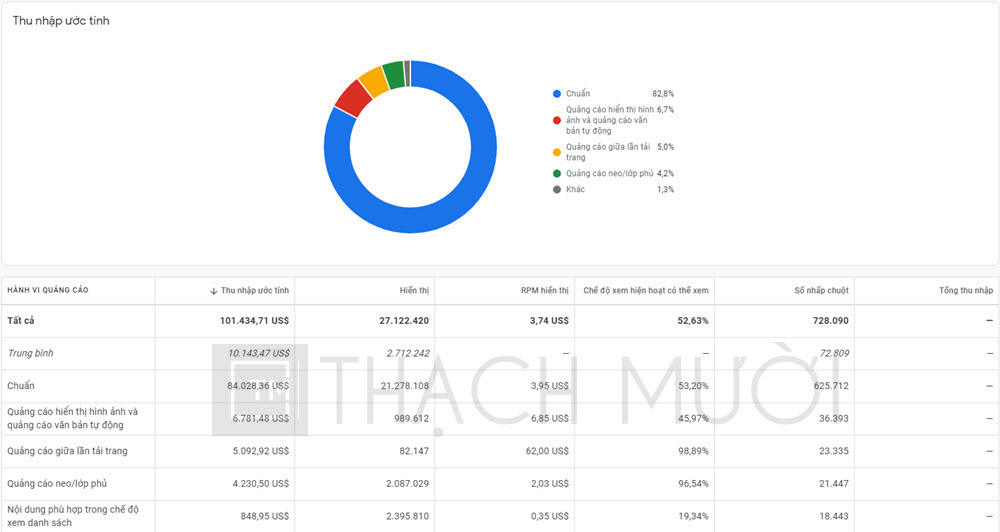Click the Tổng thu nhập column header

click(965, 291)
